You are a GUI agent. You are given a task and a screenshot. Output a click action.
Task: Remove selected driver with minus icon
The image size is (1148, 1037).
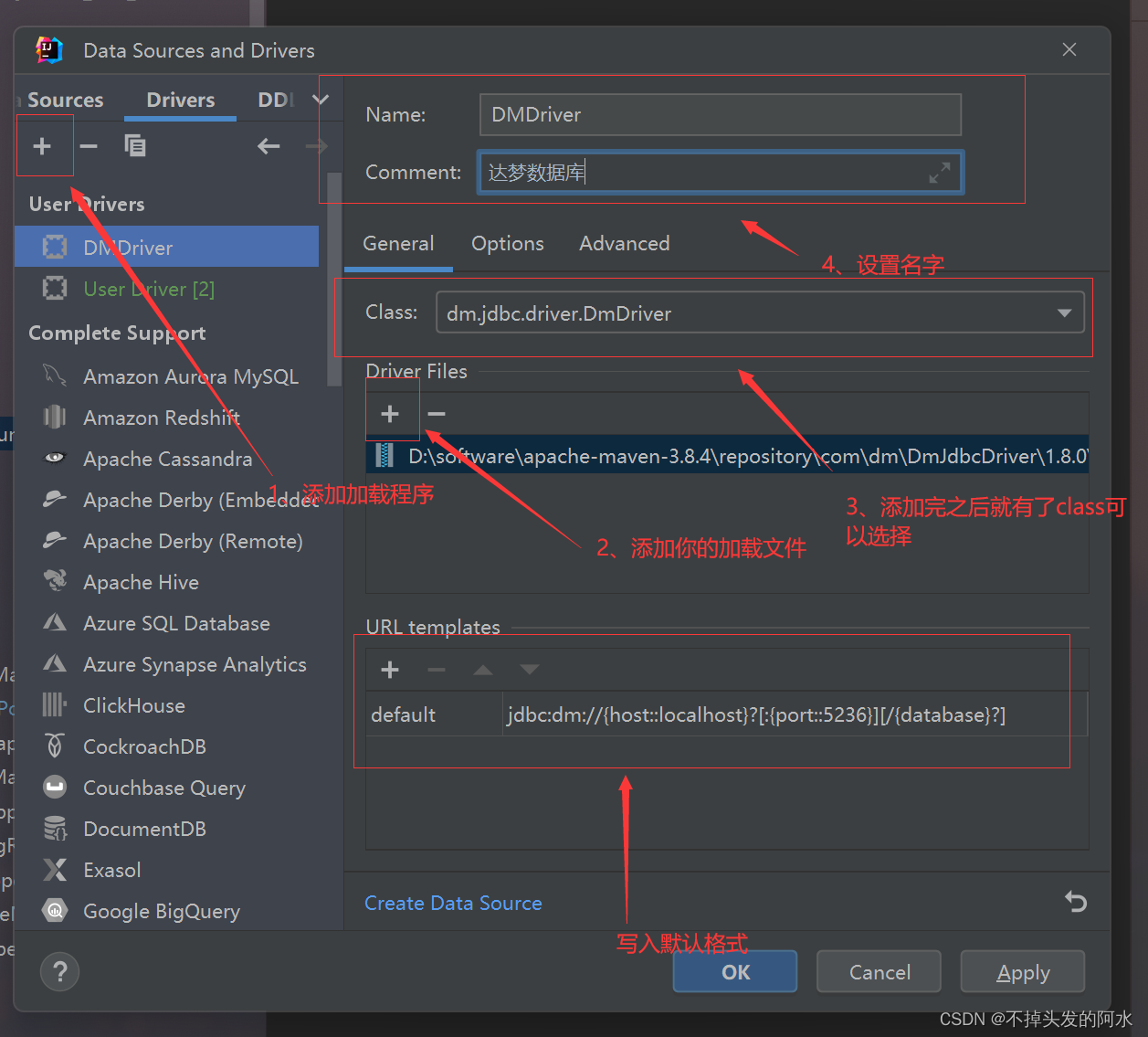[x=89, y=146]
